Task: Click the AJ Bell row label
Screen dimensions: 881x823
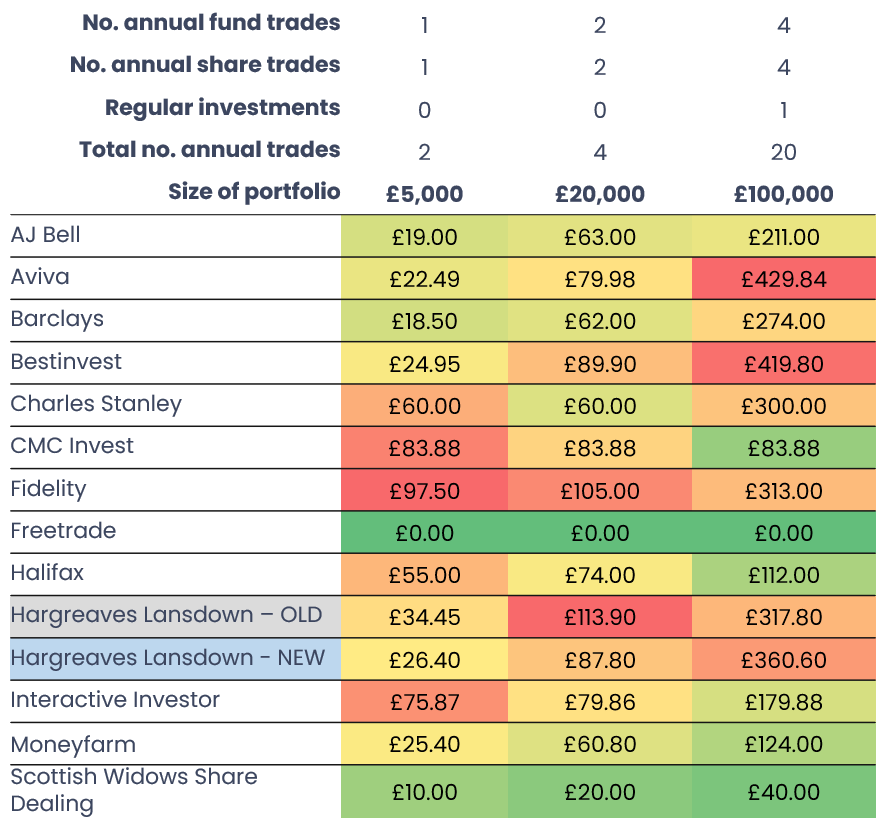Action: click(x=46, y=236)
